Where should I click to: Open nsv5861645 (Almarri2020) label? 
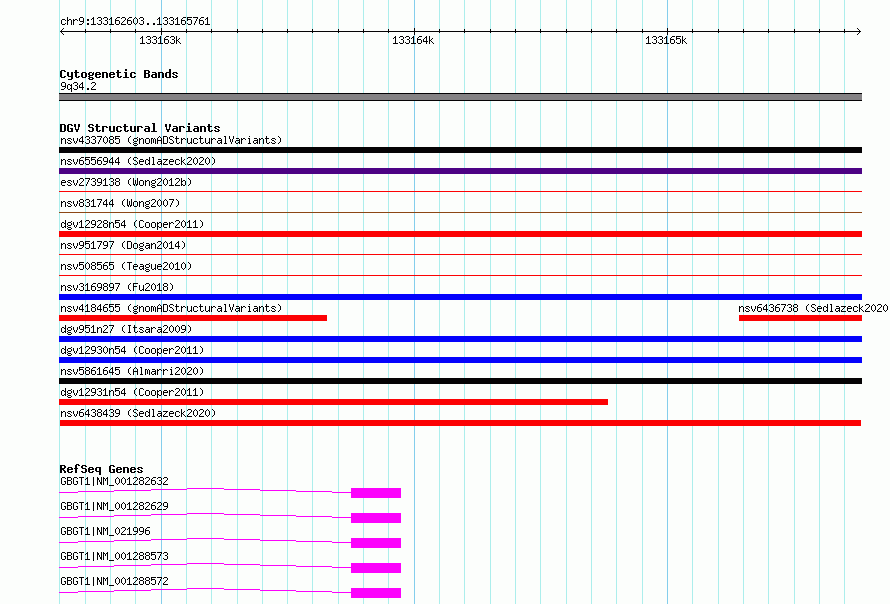tap(132, 371)
